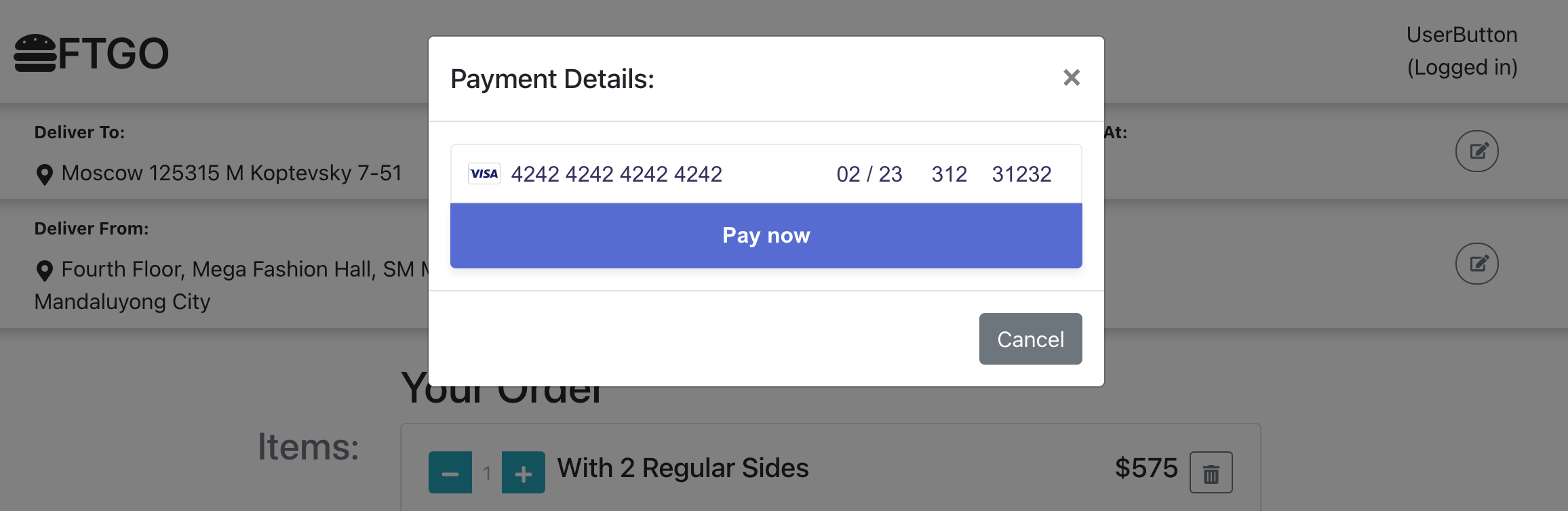Click the Pay now button
Viewport: 1568px width, 511px height.
pyautogui.click(x=766, y=235)
